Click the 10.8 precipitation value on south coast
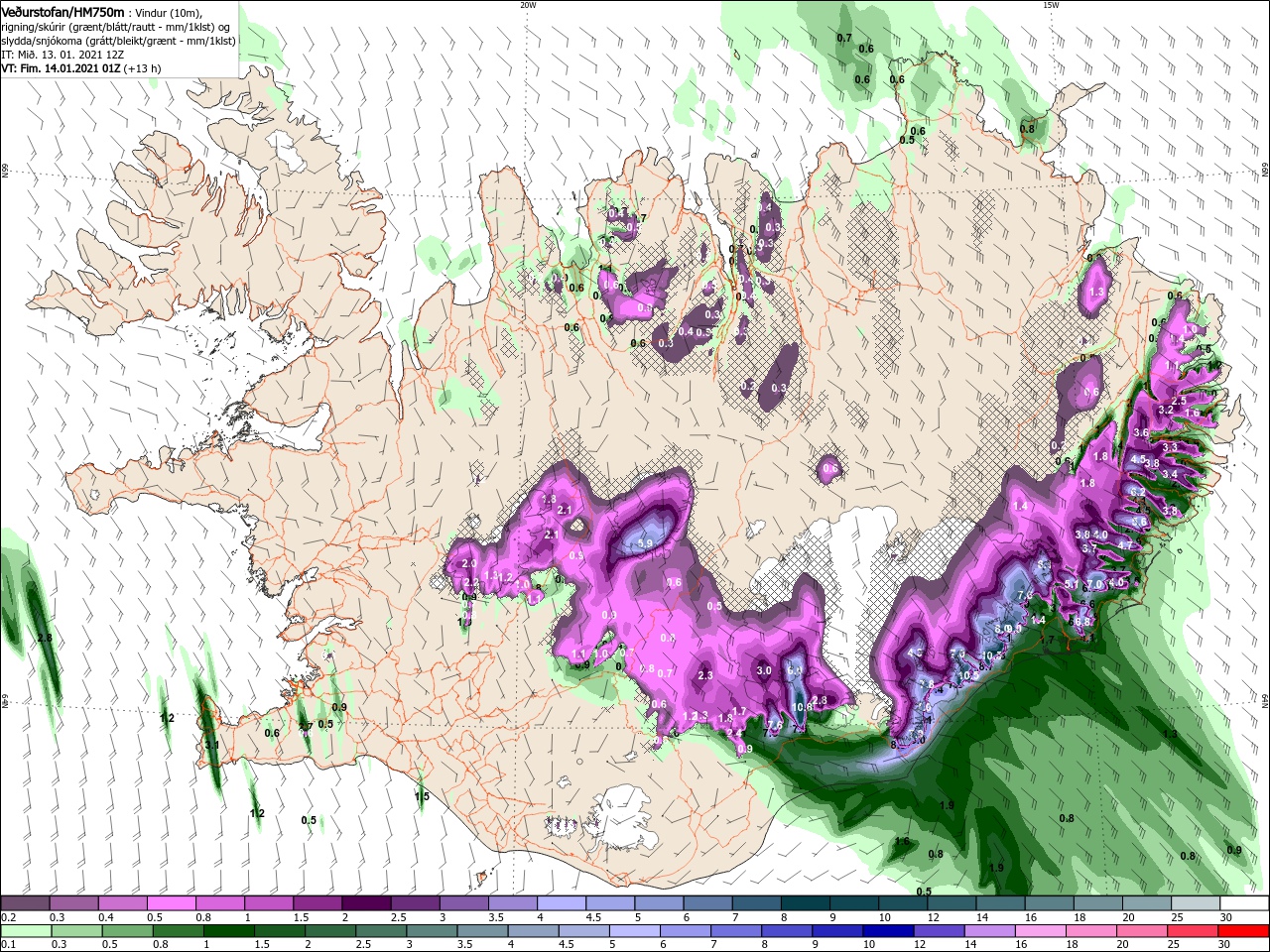 pos(803,707)
